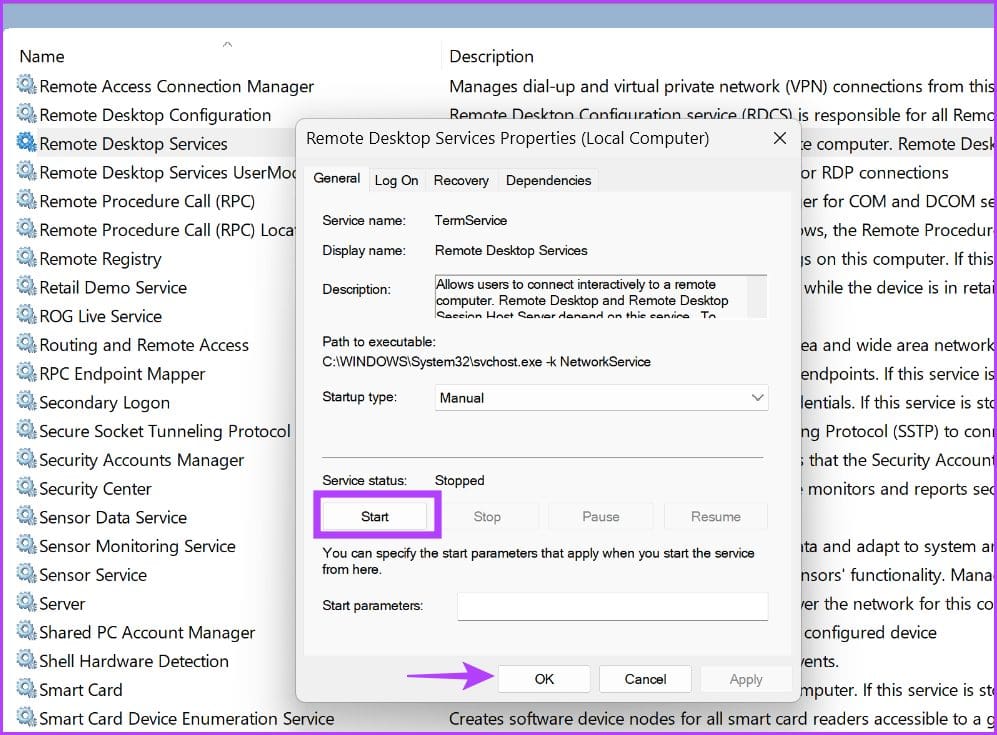997x735 pixels.
Task: Open the Recovery tab
Action: [461, 181]
